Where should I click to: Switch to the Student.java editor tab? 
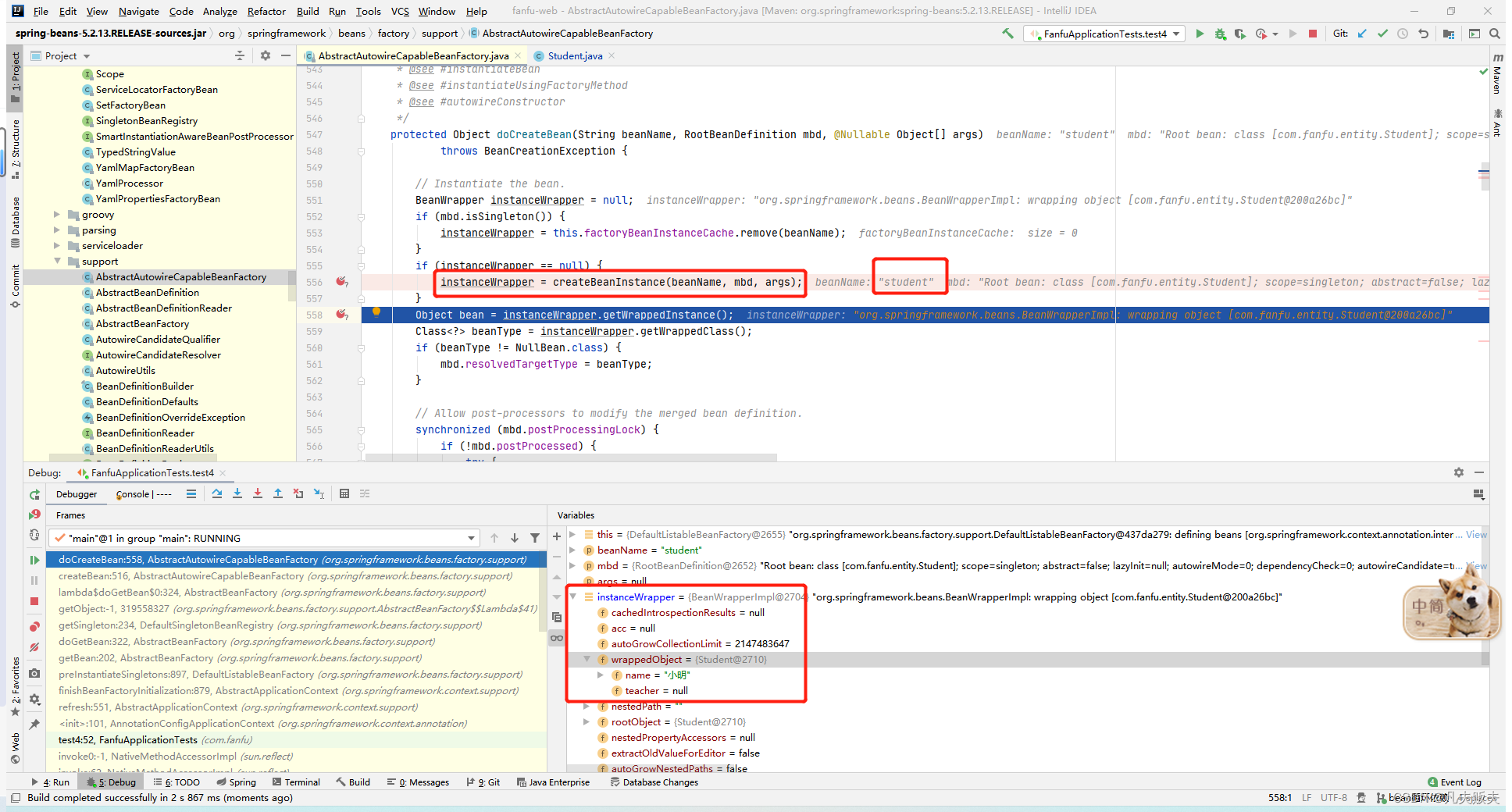point(575,55)
